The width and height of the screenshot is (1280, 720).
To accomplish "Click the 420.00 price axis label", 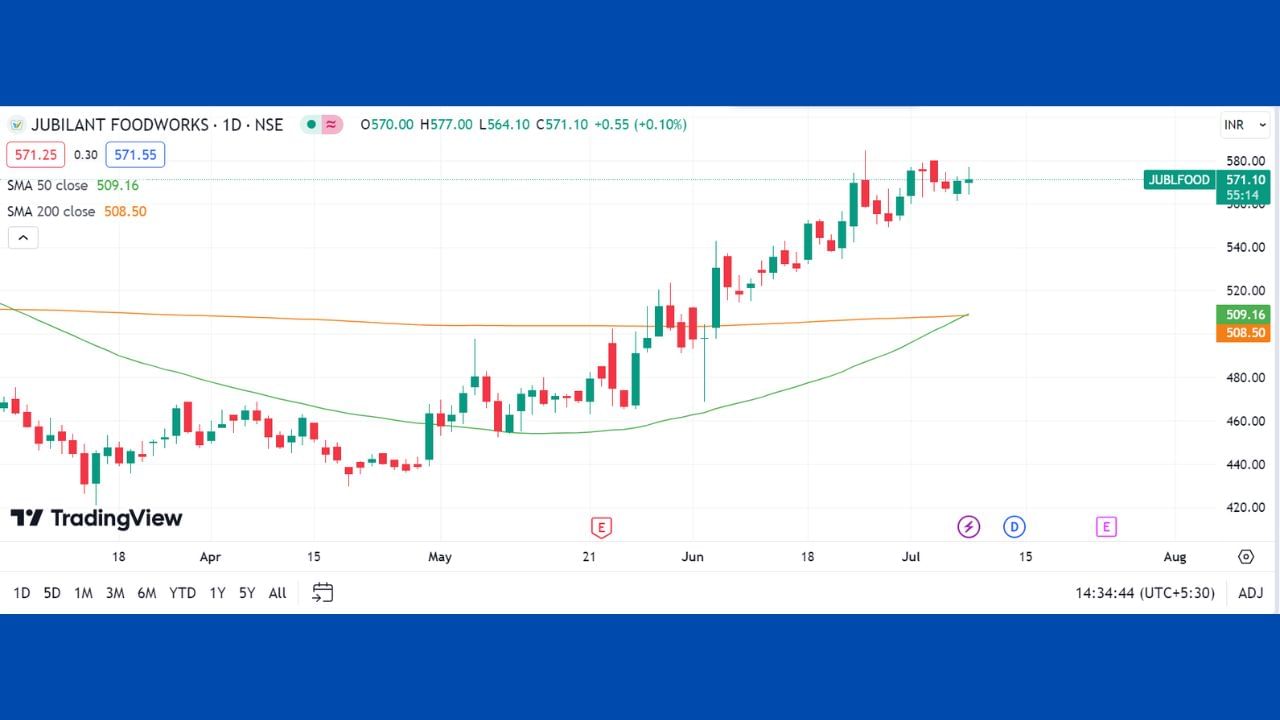I will tap(1246, 507).
